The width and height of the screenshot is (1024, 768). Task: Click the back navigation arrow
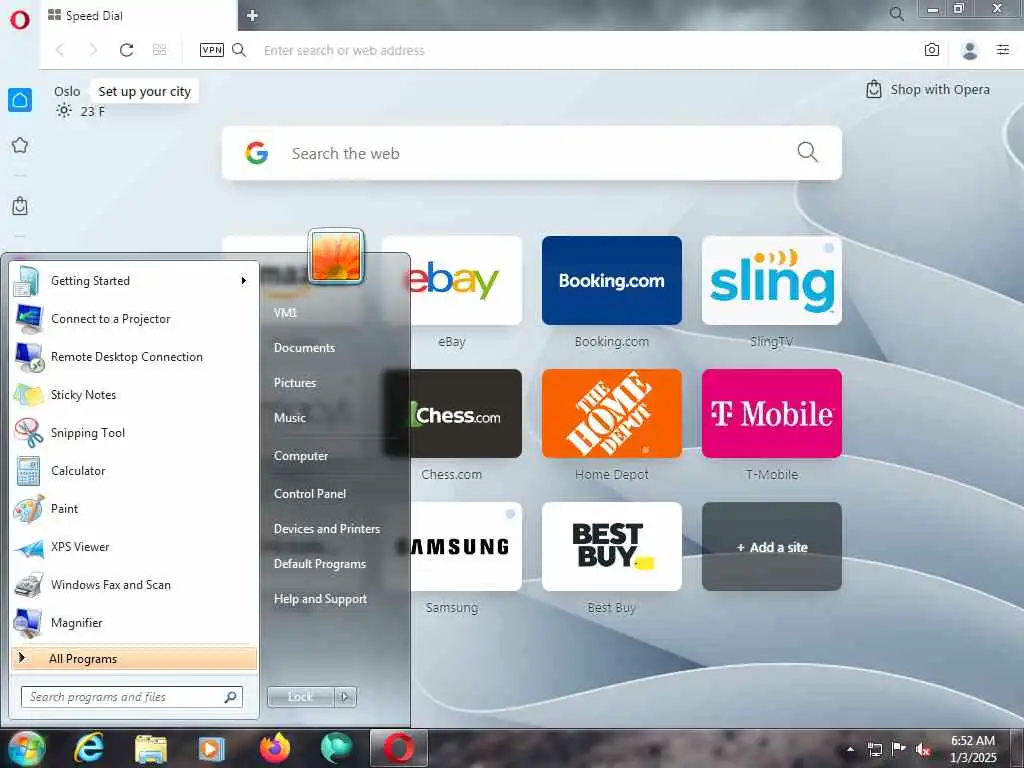pyautogui.click(x=60, y=50)
